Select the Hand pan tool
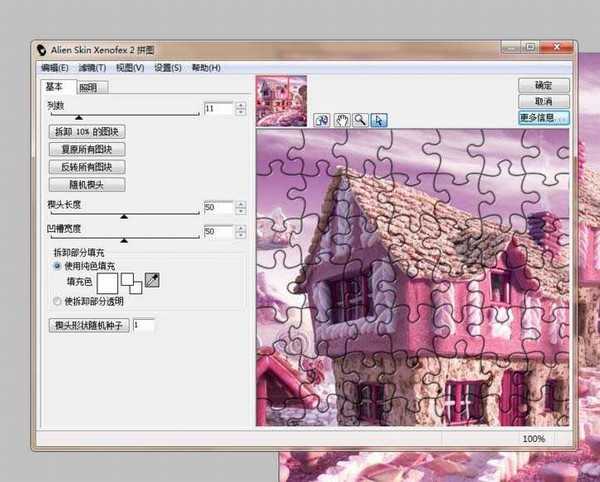Image resolution: width=600 pixels, height=482 pixels. (342, 120)
